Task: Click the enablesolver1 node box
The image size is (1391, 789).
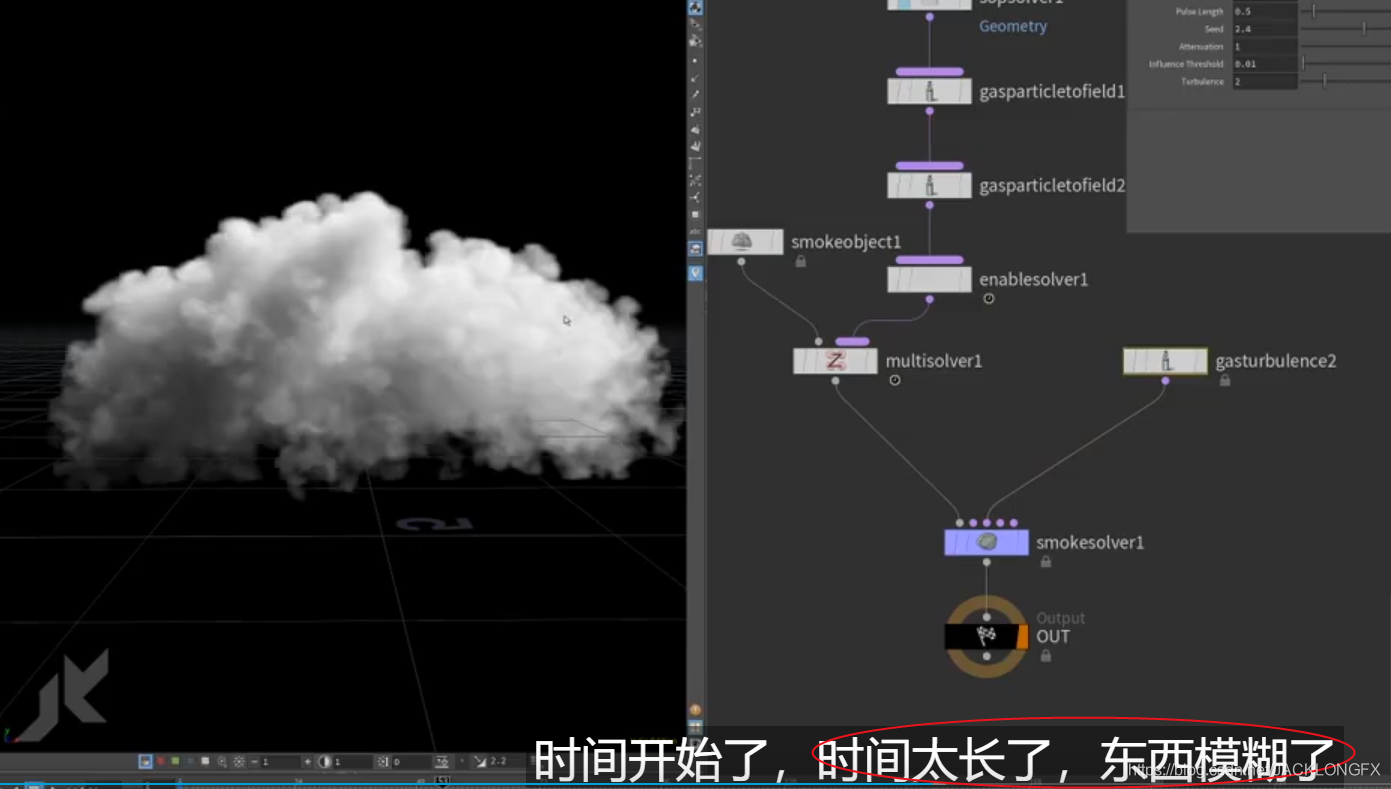Action: coord(929,280)
